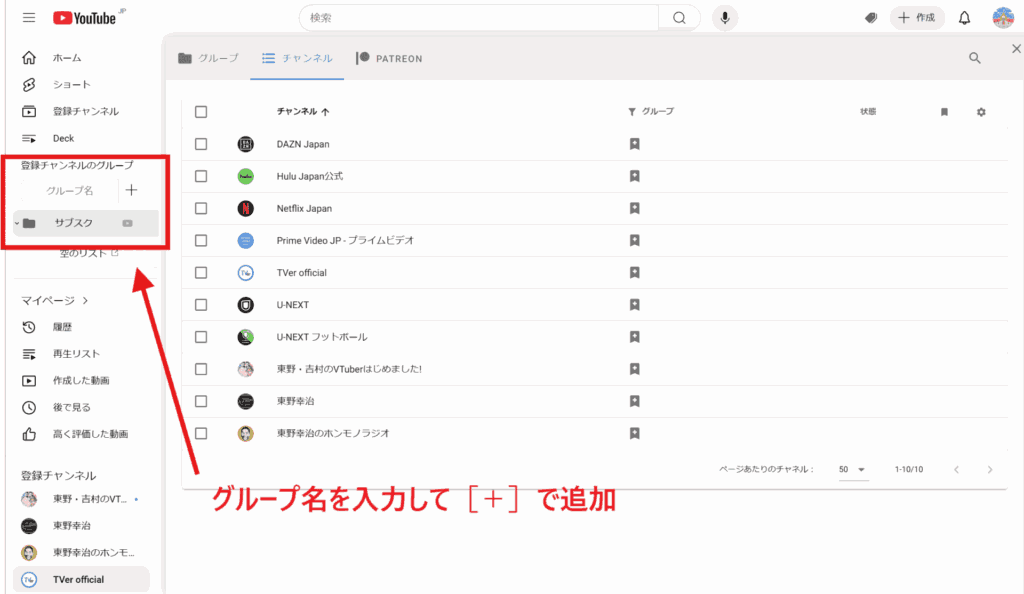Open the YouTube hamburger menu
This screenshot has height=594, width=1024.
tap(29, 18)
